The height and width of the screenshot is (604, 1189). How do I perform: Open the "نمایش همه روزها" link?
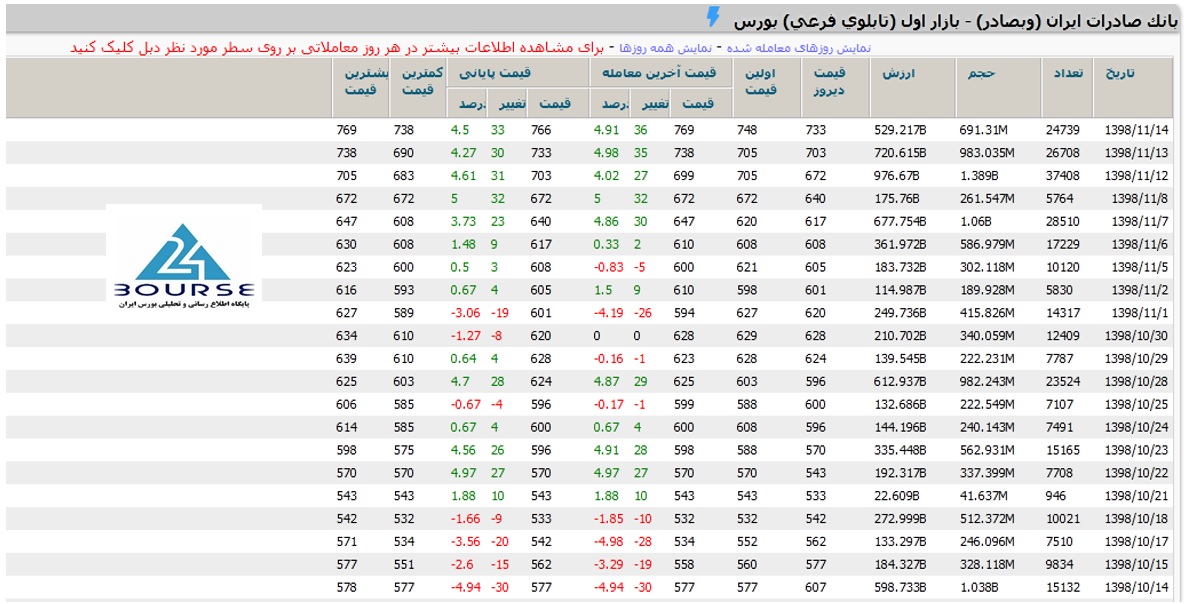[x=665, y=48]
